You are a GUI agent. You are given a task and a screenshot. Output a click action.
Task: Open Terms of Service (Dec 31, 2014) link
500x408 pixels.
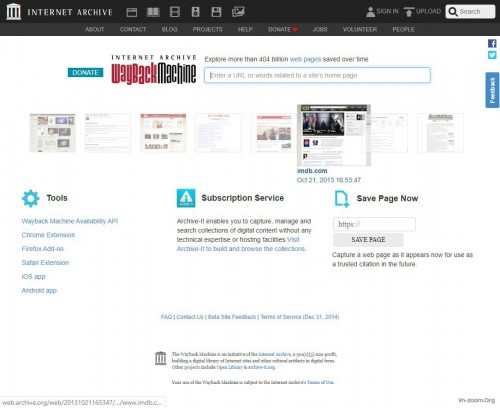[x=300, y=317]
